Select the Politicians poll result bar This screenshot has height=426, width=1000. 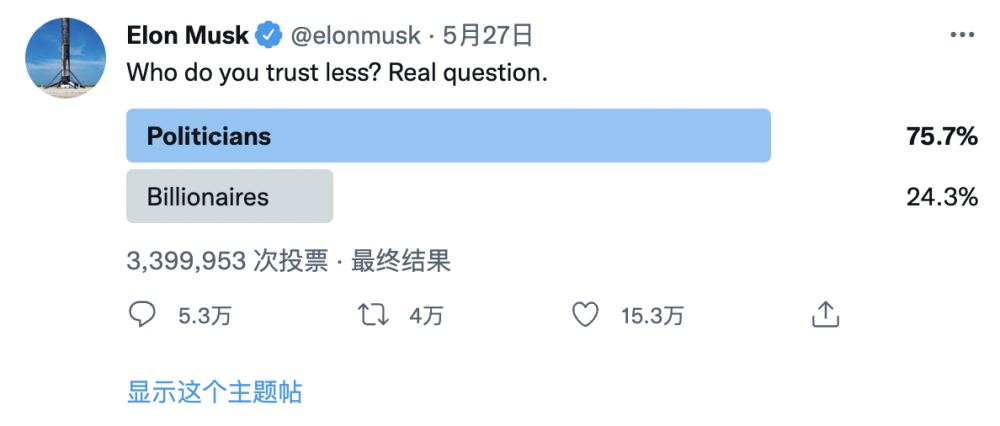[x=448, y=136]
